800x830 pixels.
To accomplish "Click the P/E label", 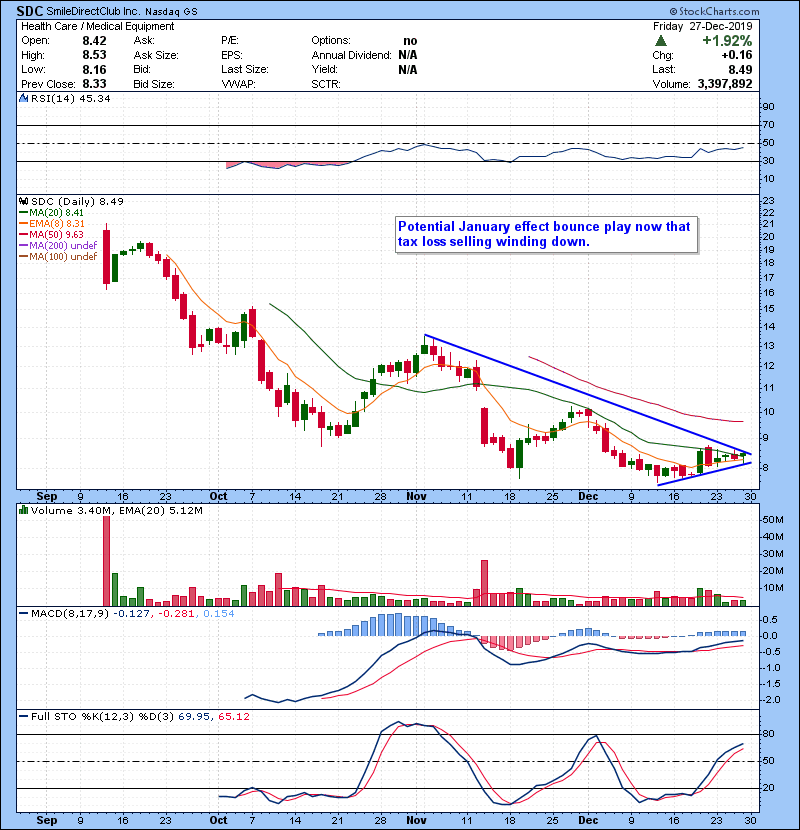I will pyautogui.click(x=230, y=41).
